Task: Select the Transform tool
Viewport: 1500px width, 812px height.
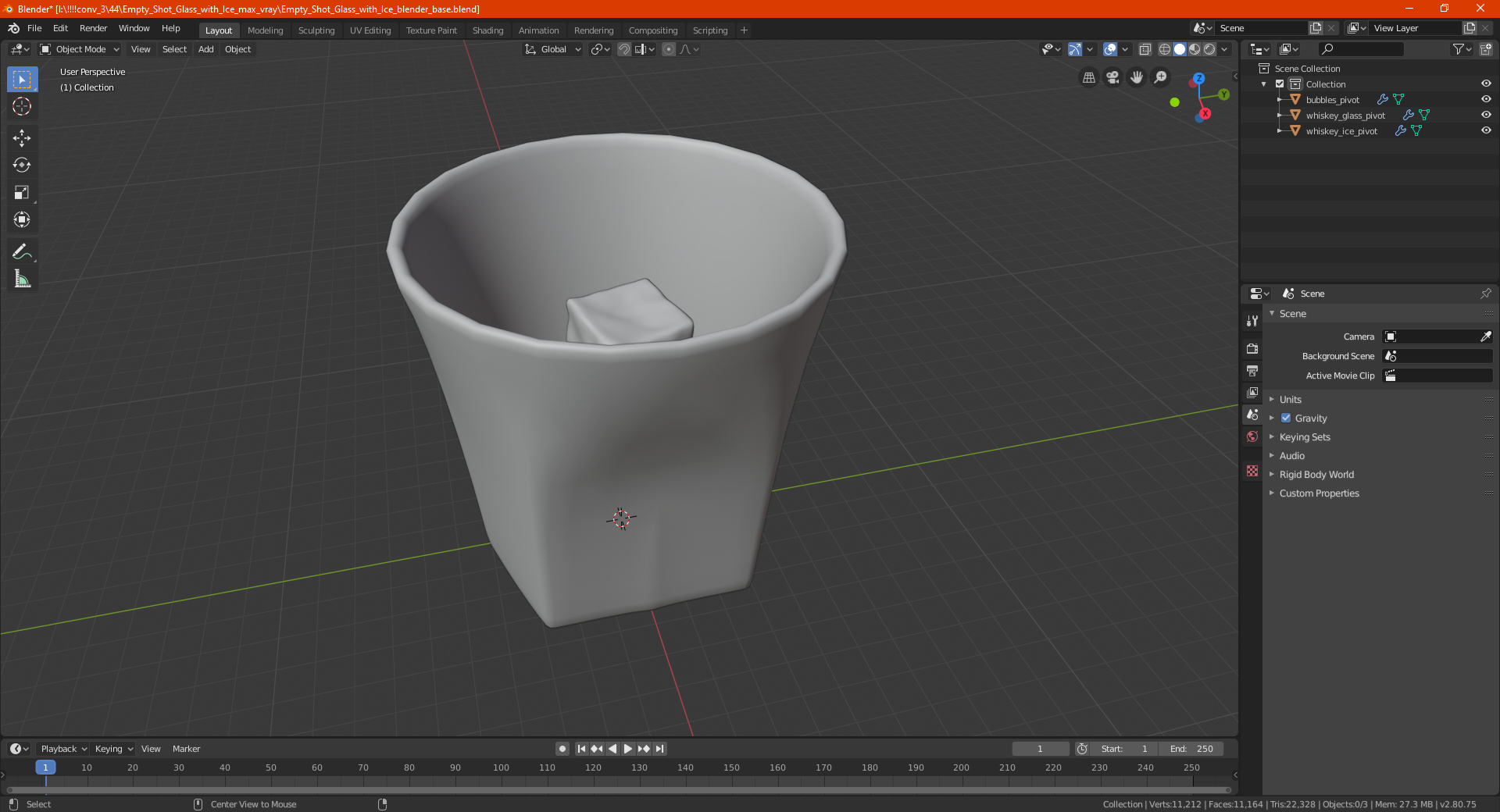Action: [x=22, y=219]
